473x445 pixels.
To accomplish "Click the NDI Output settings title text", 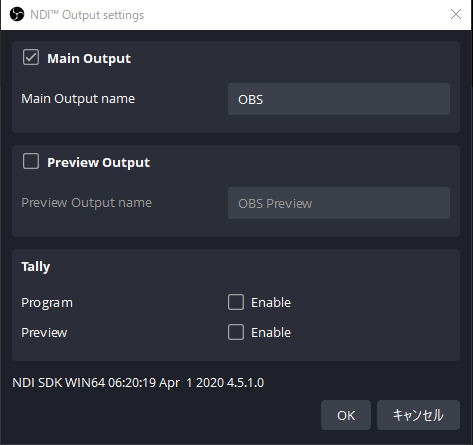I will (87, 15).
